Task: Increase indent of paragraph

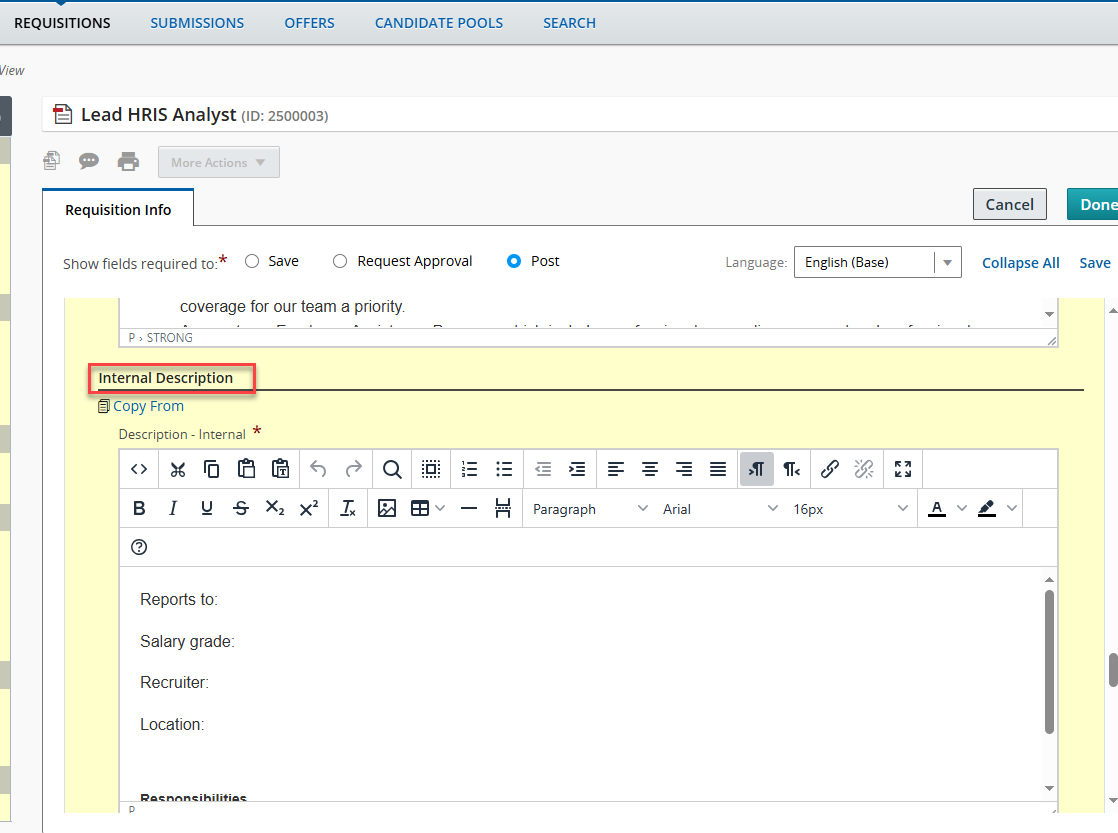Action: tap(578, 469)
